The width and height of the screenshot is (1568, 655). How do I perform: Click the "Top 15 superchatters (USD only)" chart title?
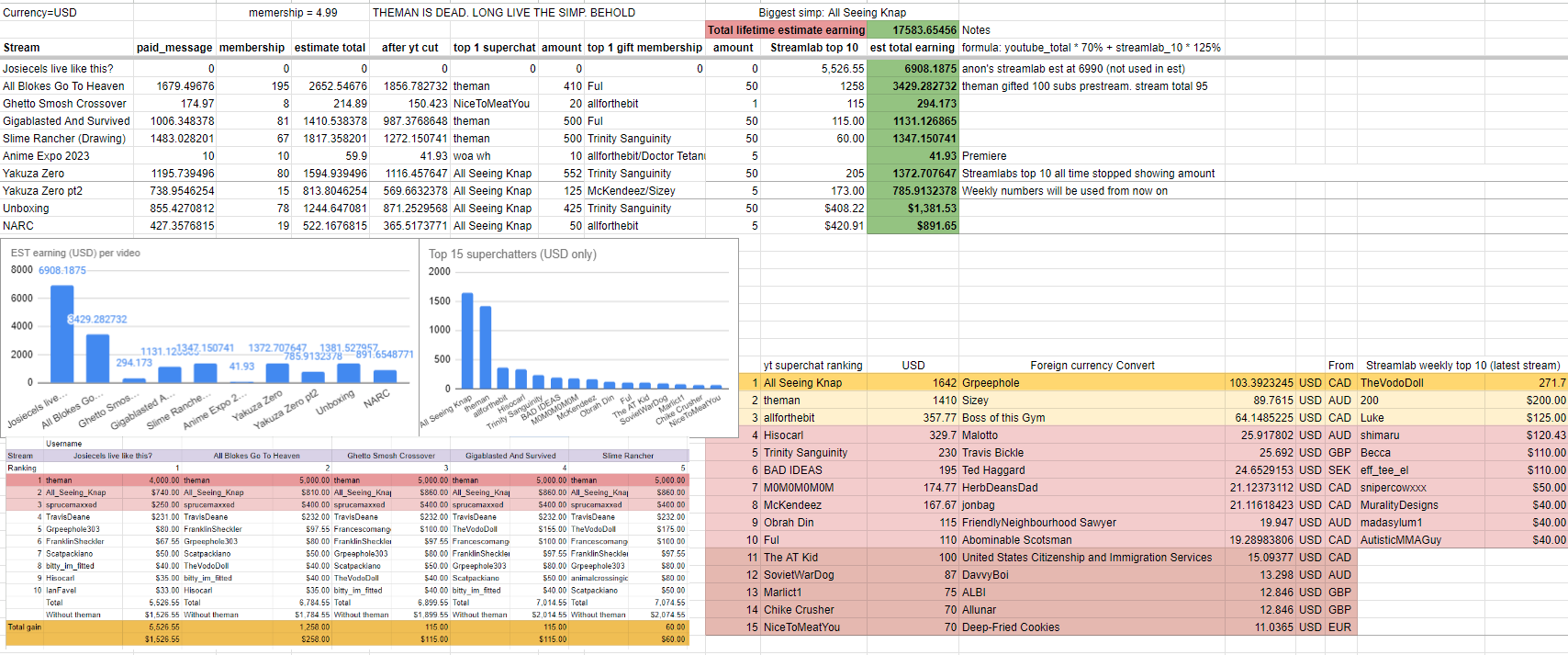pyautogui.click(x=512, y=254)
